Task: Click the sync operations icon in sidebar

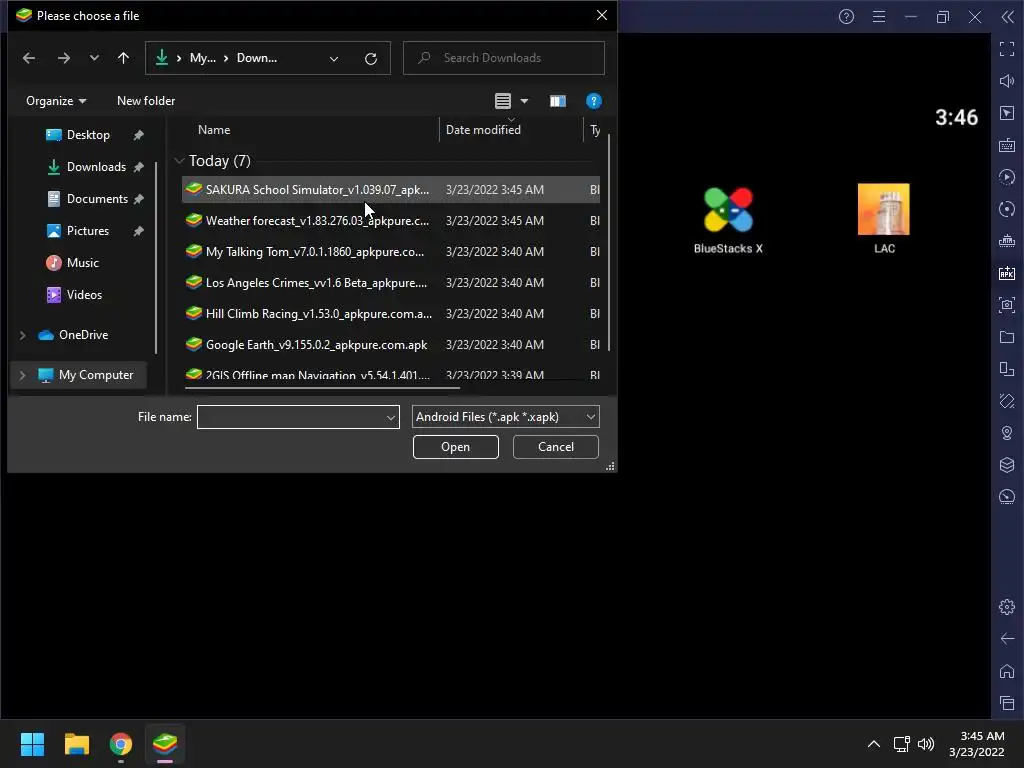Action: pos(1006,209)
